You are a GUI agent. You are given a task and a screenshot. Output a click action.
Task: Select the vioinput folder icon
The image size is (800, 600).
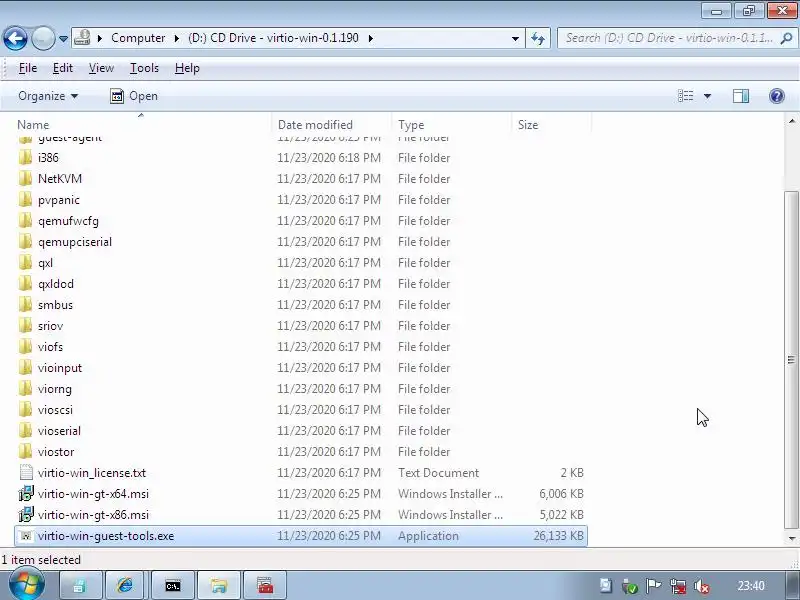pos(26,367)
